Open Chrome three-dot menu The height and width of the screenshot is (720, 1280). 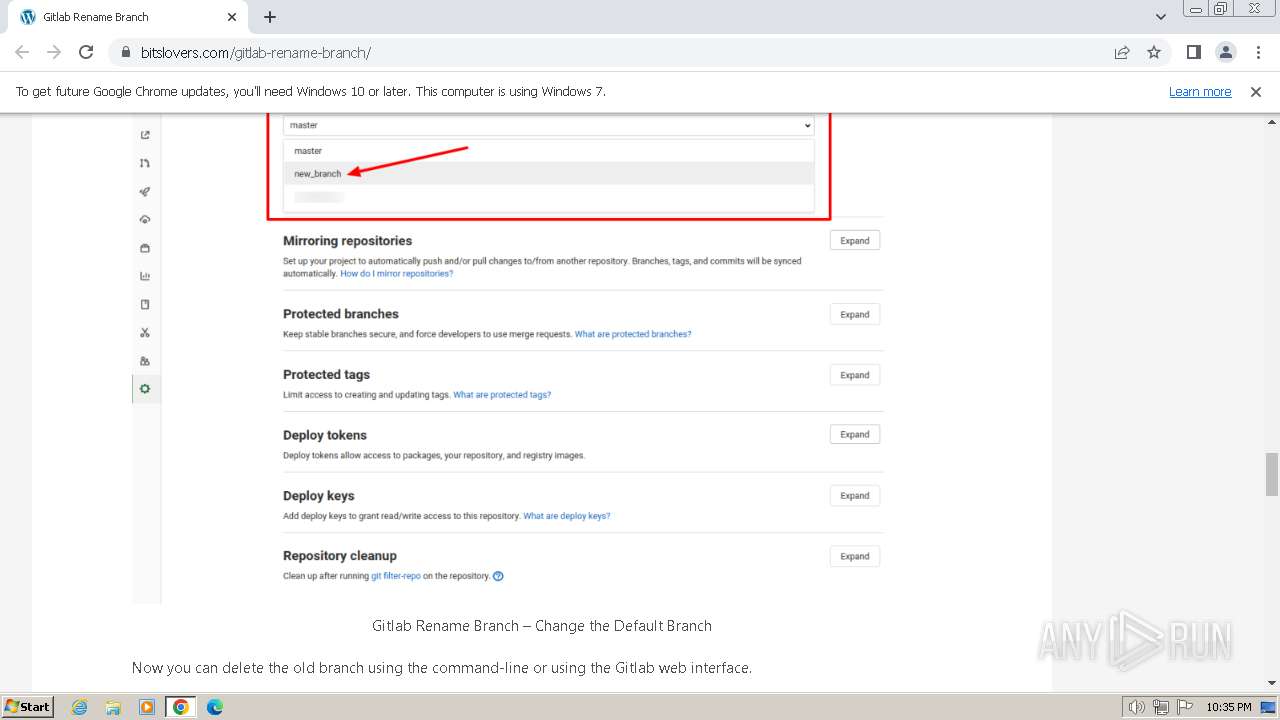pos(1257,52)
